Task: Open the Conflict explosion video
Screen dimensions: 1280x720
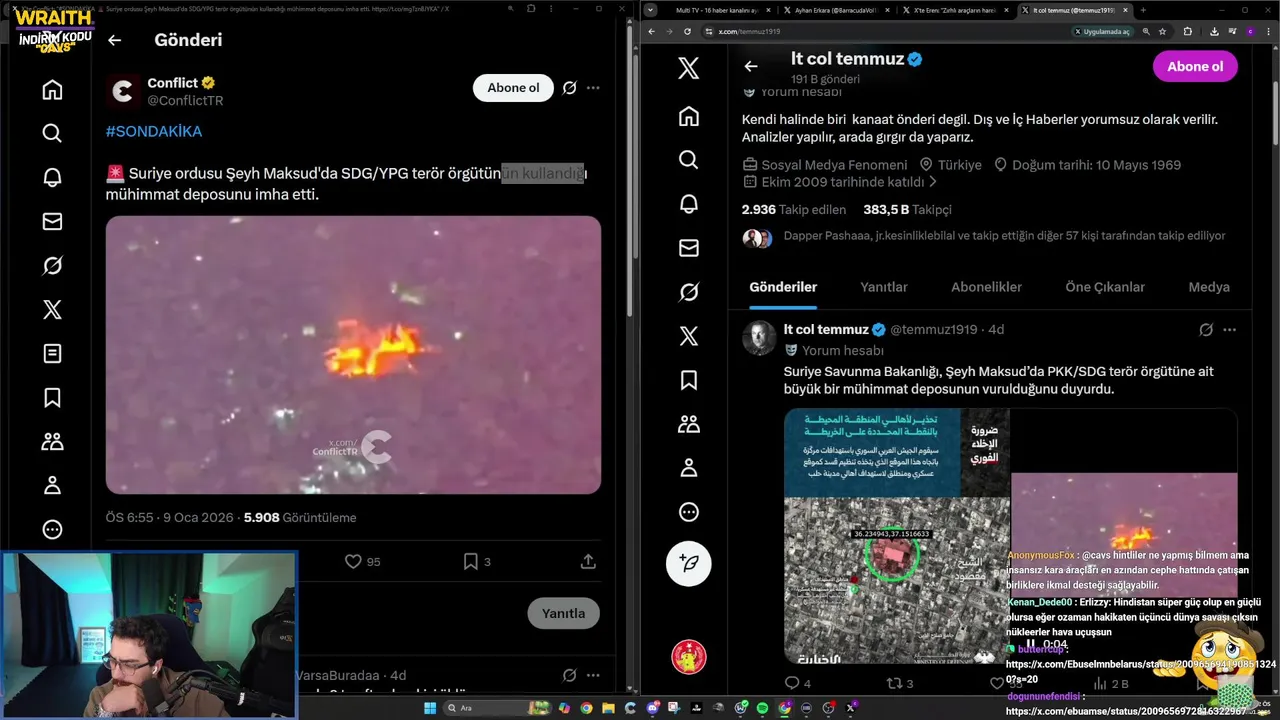Action: pyautogui.click(x=353, y=355)
